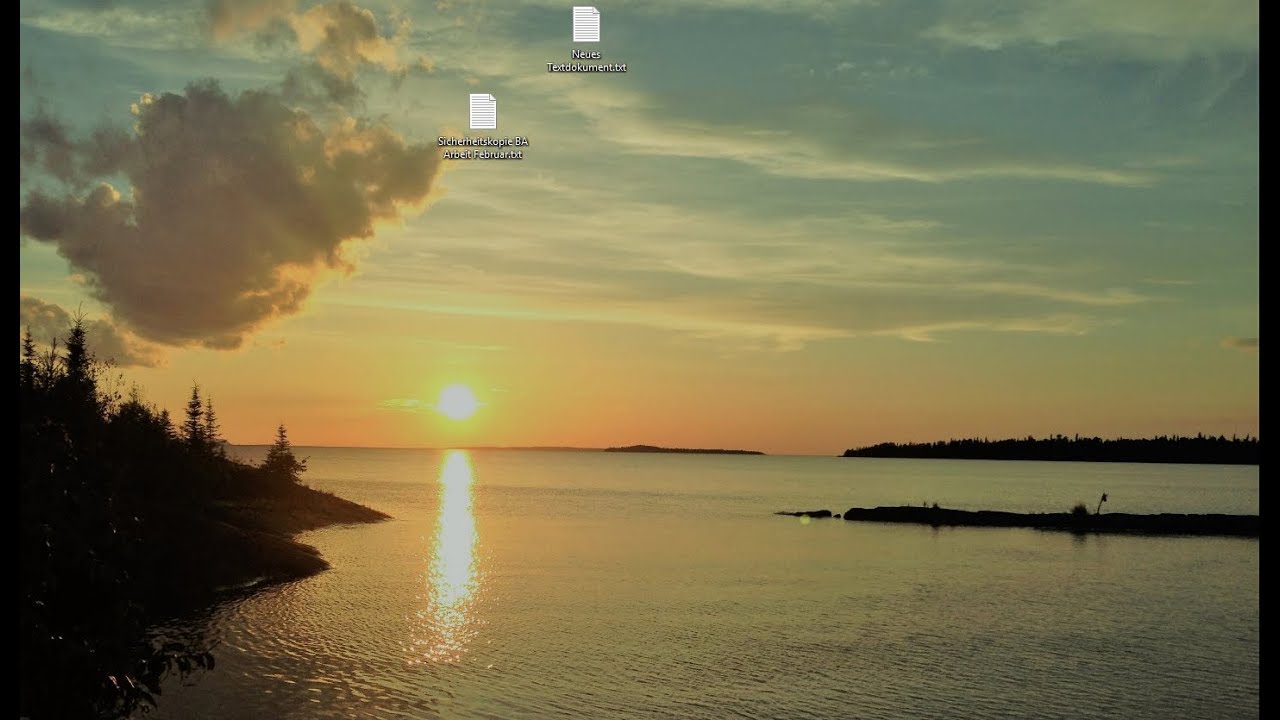Viewport: 1280px width, 720px height.
Task: Click the black bar along the right edge
Action: [1269, 360]
